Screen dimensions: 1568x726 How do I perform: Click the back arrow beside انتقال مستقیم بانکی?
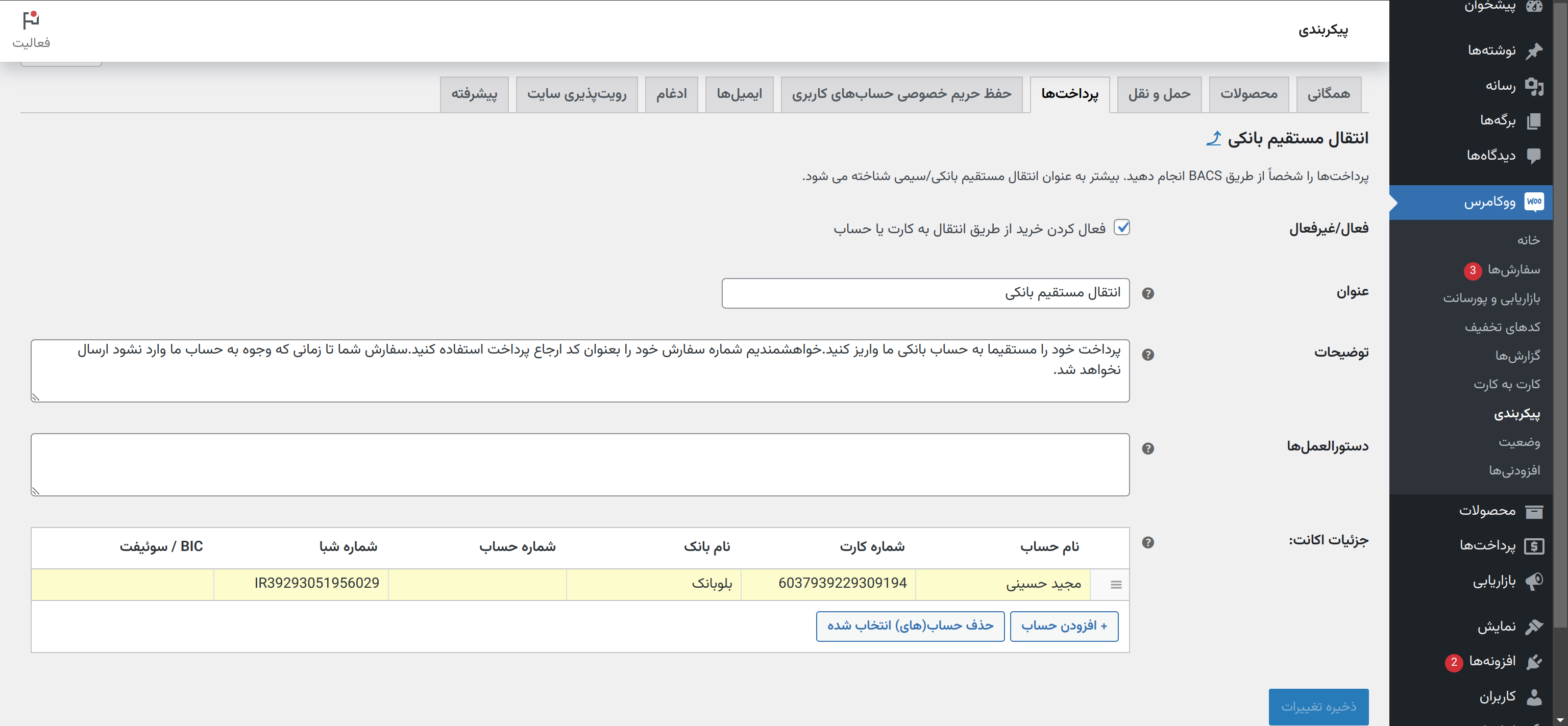(1214, 138)
